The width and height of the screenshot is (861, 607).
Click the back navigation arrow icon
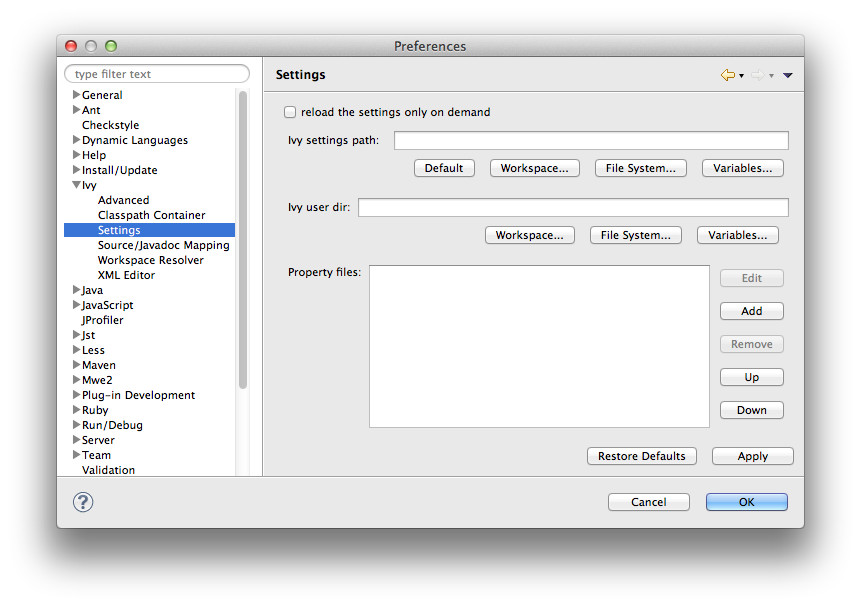[x=727, y=75]
